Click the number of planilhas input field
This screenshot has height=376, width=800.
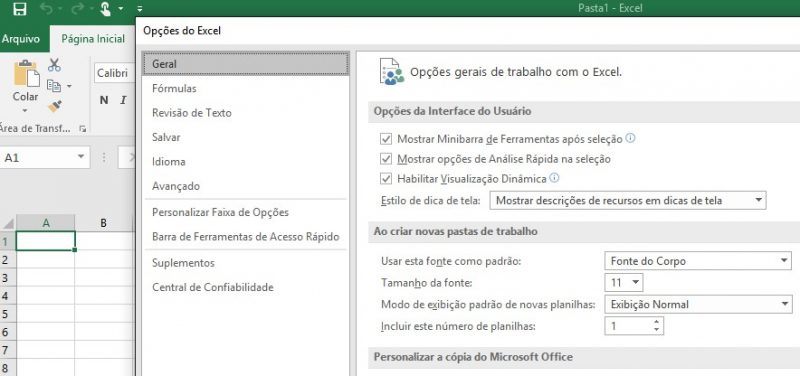coord(628,326)
